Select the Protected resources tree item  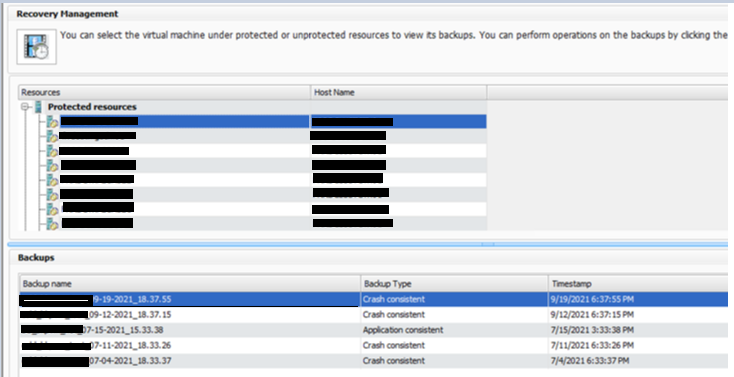pos(92,107)
